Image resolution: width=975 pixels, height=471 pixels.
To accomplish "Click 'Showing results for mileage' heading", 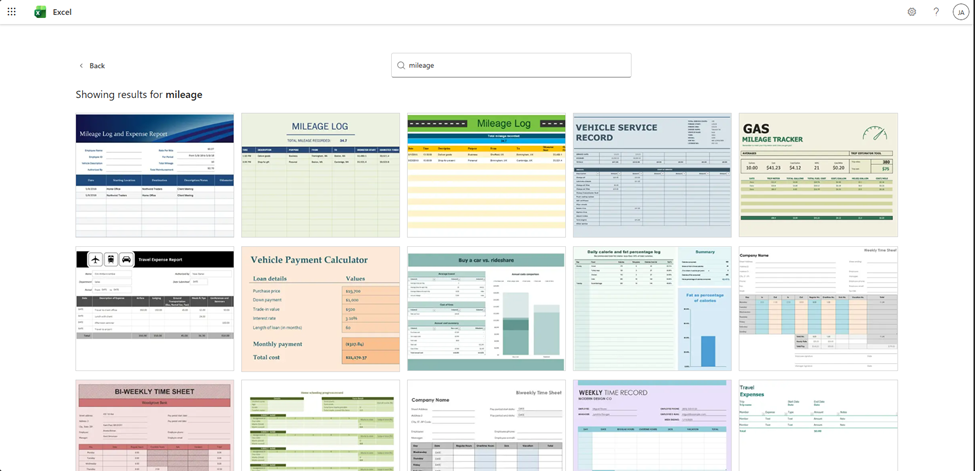I will click(x=139, y=95).
